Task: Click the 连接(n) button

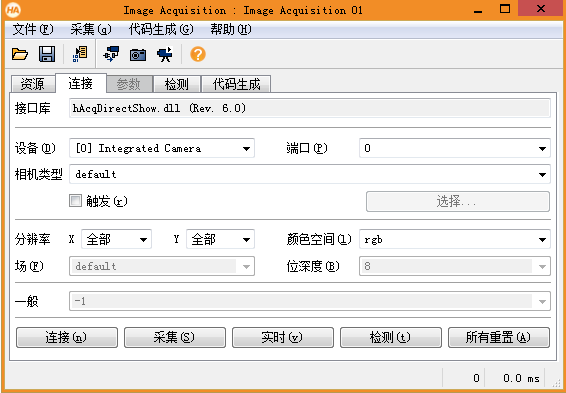Action: pos(67,337)
